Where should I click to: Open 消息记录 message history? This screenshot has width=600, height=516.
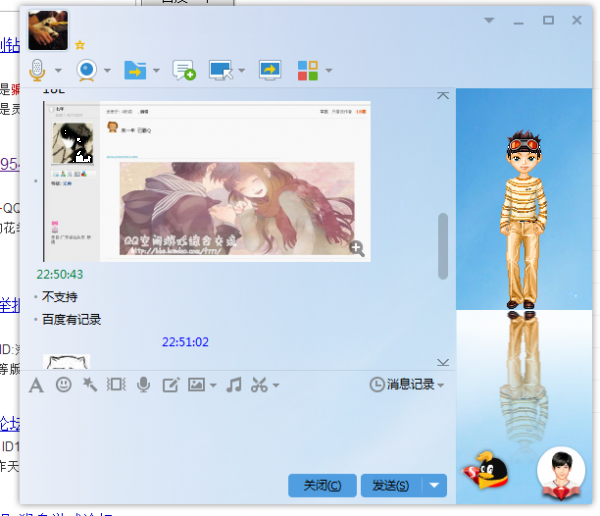pos(402,384)
